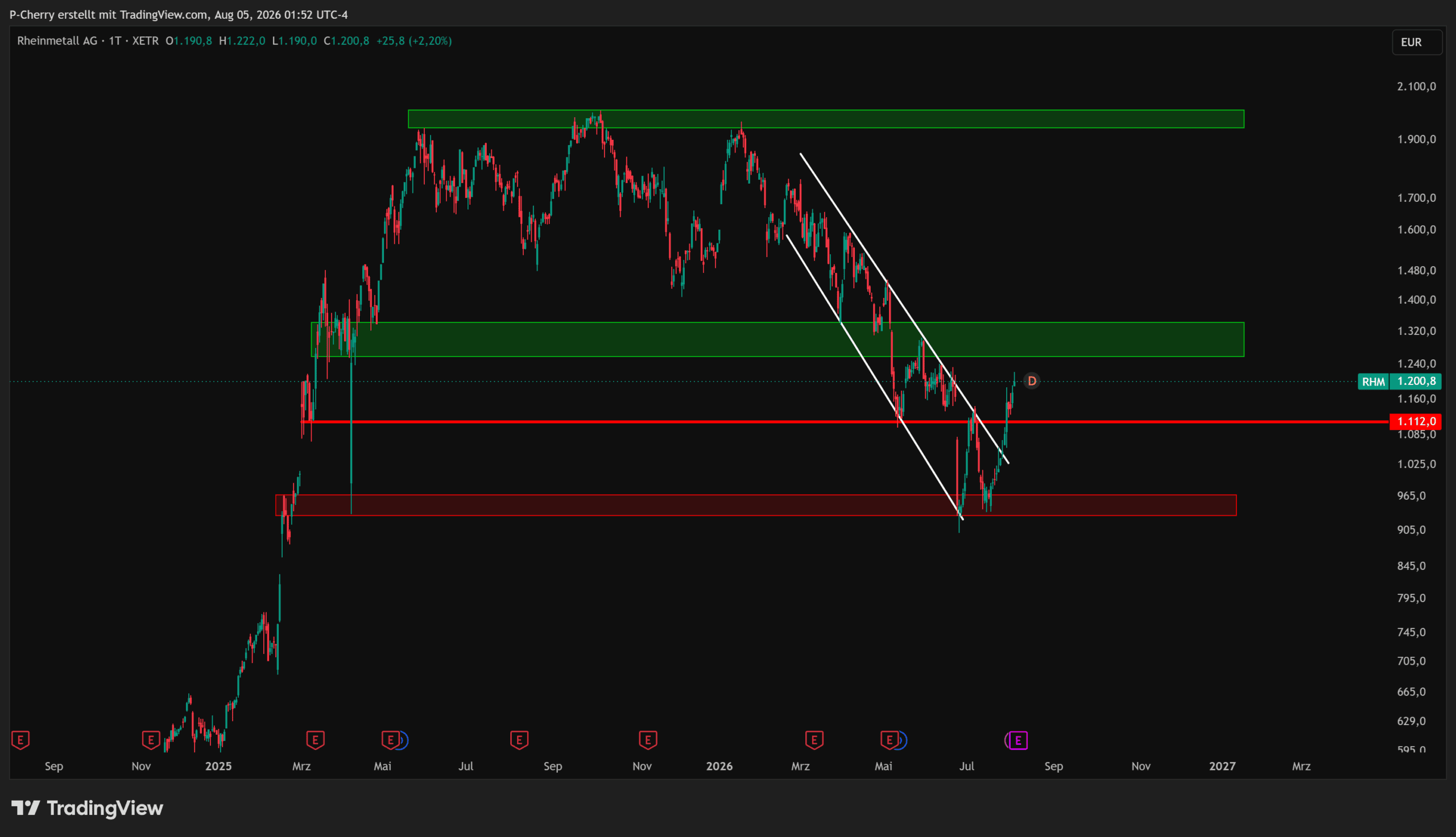The image size is (1456, 837).
Task: Select the upper green resistance zone rectangle
Action: (826, 119)
